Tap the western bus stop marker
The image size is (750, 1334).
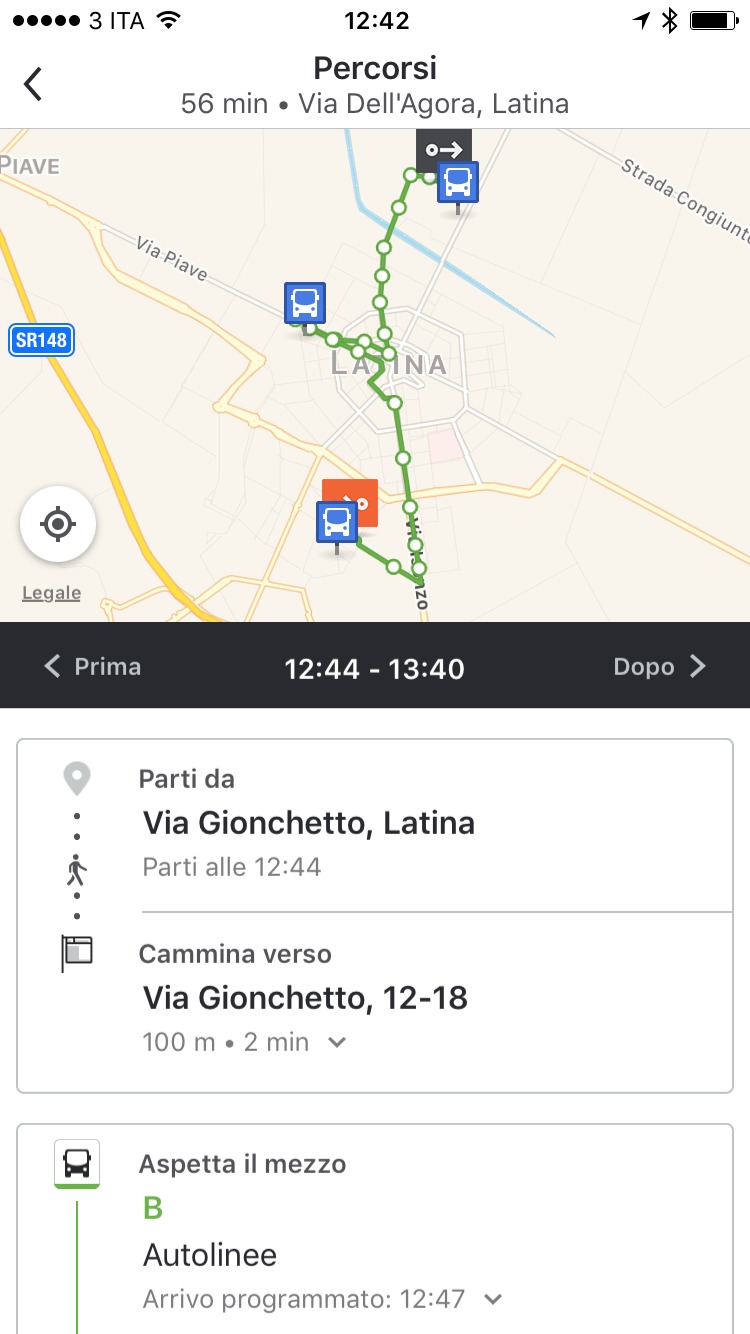click(305, 302)
